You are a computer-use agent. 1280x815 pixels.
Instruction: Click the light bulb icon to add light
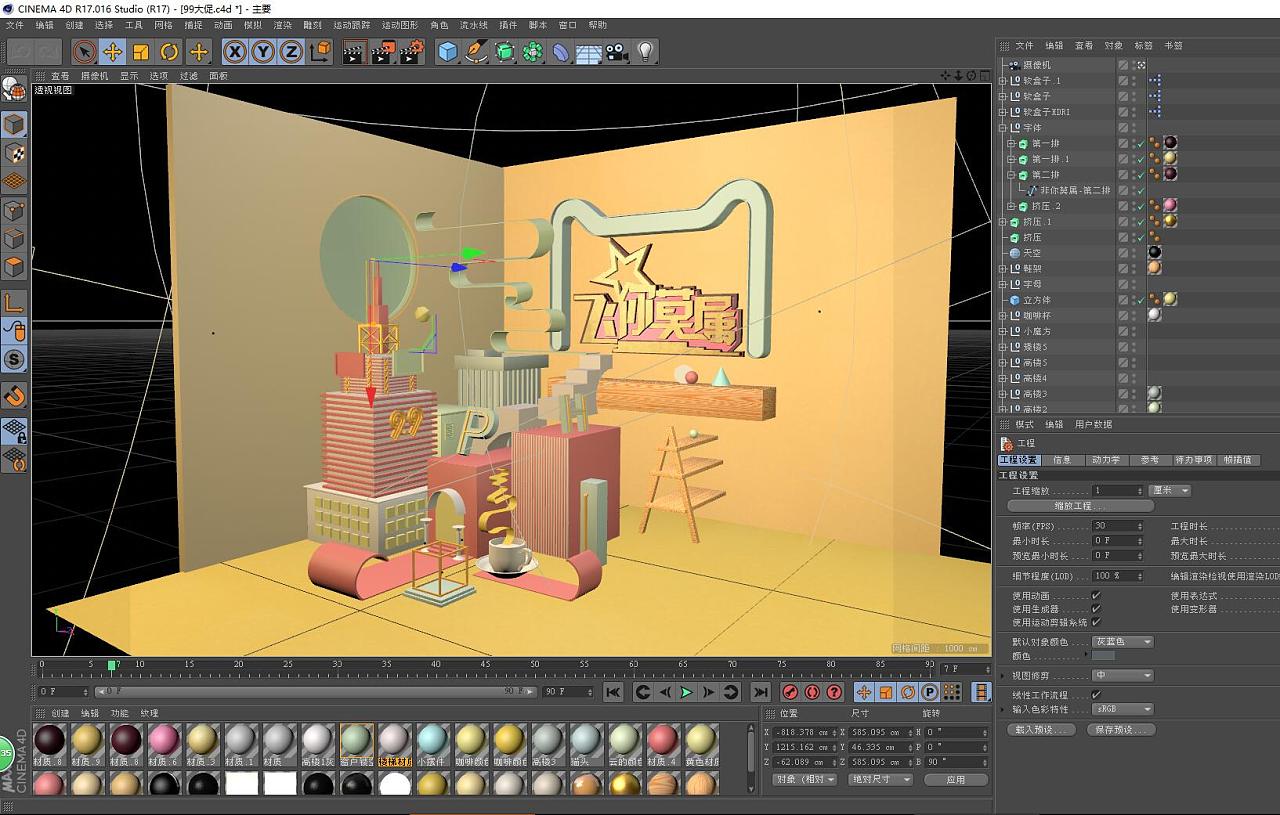pos(645,52)
